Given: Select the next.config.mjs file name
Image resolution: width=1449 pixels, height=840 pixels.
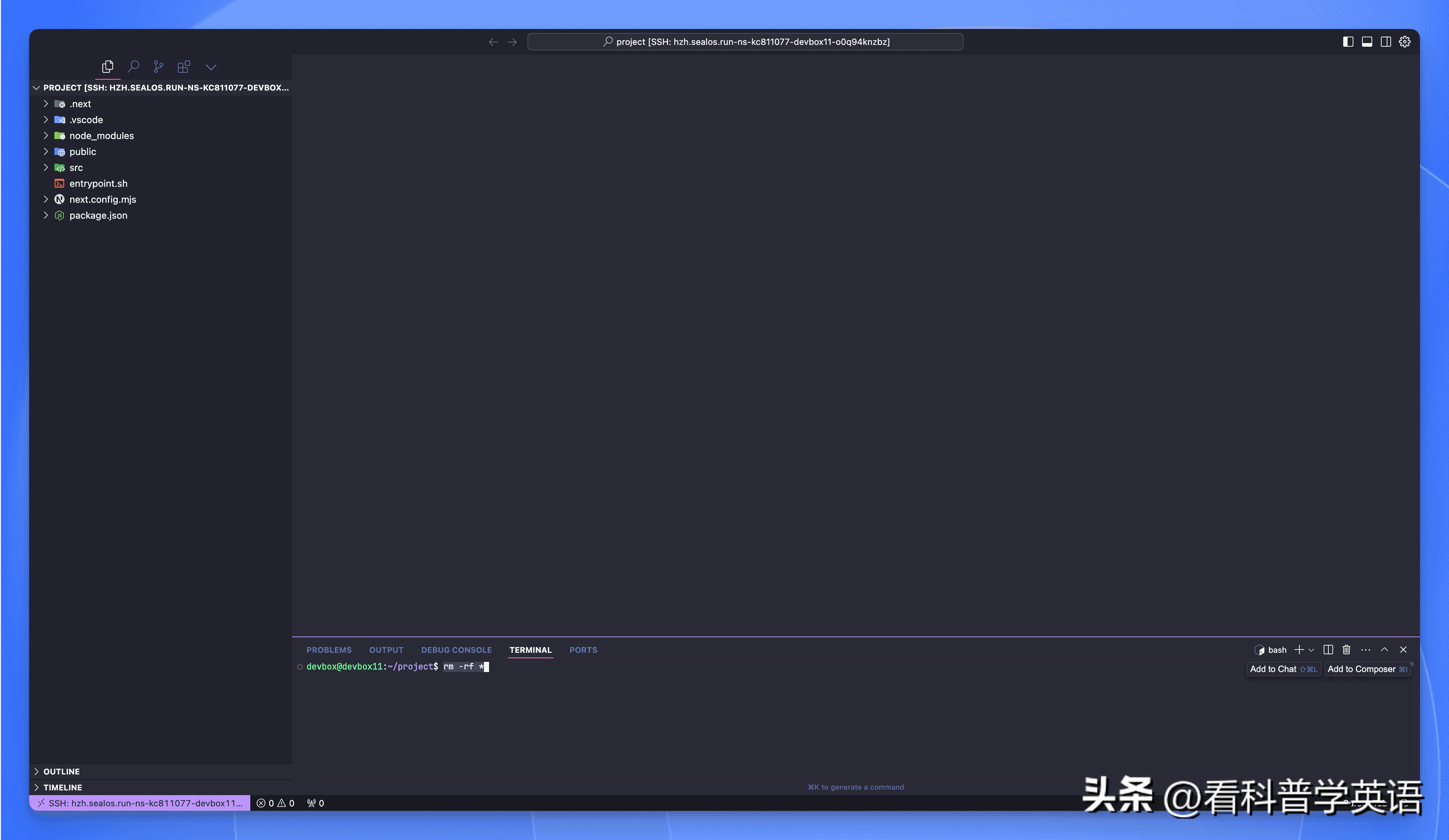Looking at the screenshot, I should point(103,199).
